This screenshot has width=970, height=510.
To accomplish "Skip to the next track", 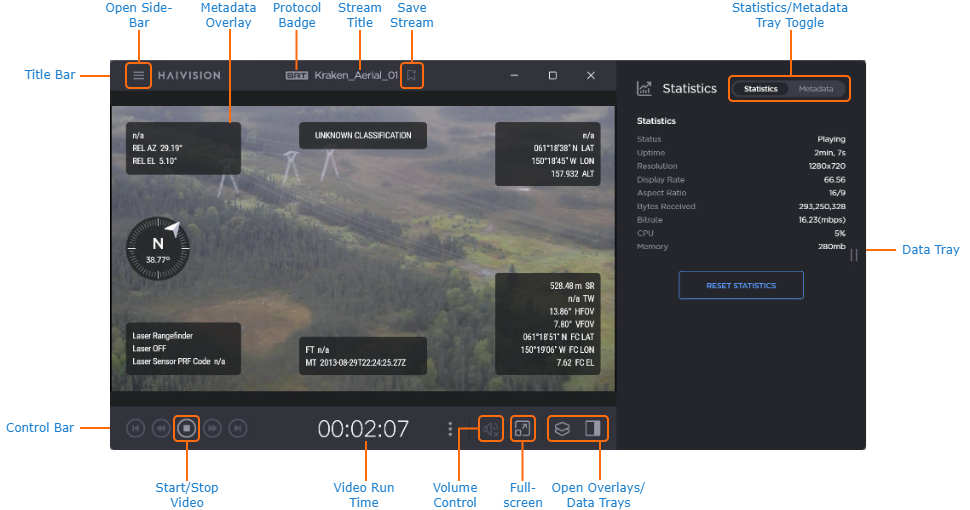I will click(237, 429).
